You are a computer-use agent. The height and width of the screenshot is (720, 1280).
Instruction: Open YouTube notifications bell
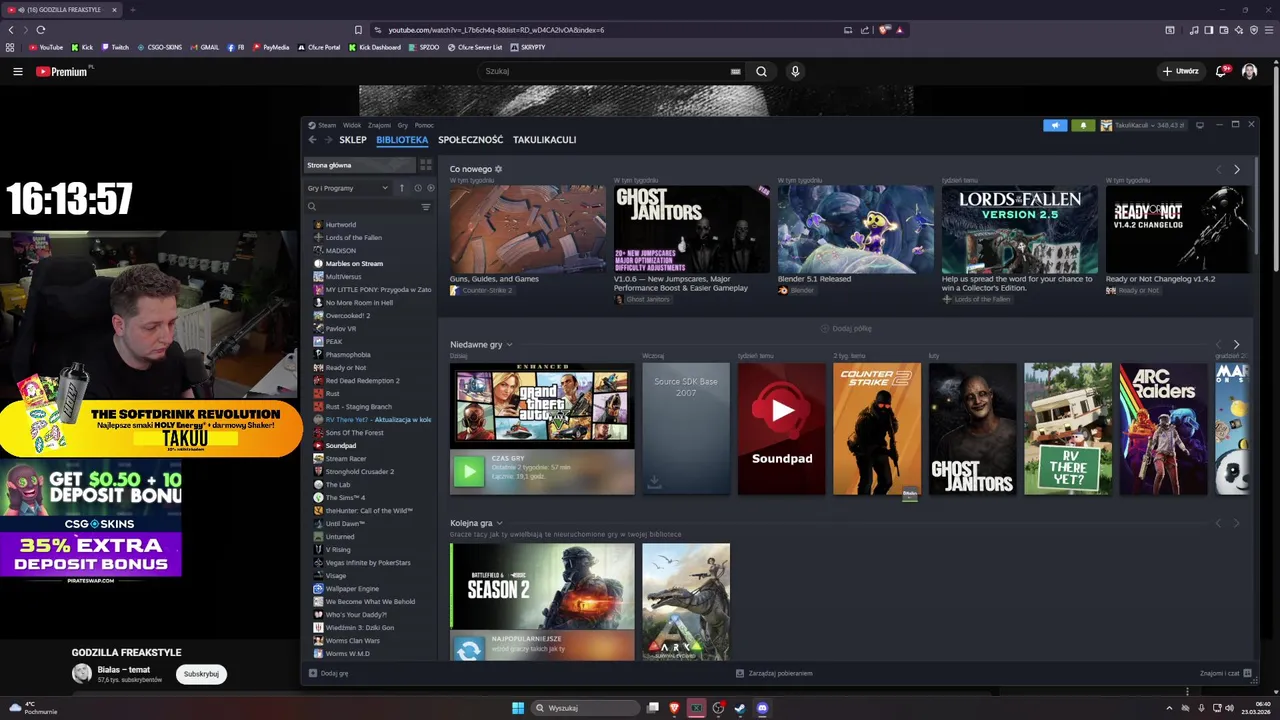[x=1222, y=71]
